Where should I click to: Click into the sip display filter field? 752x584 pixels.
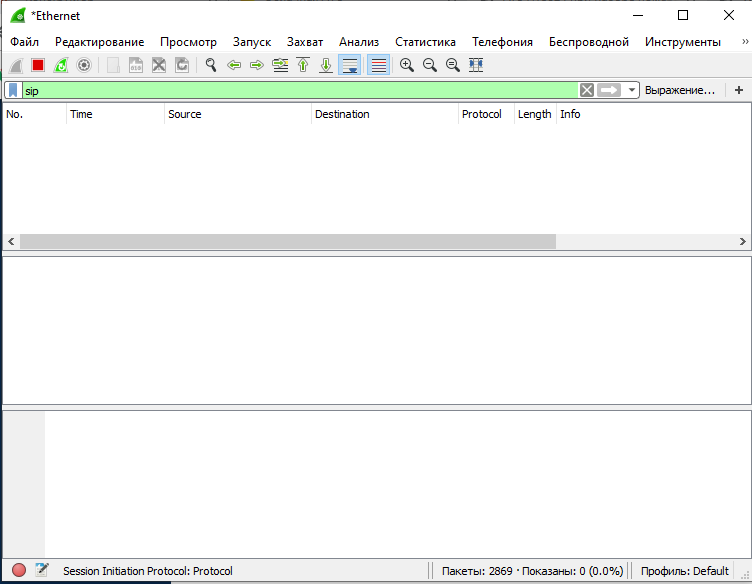tap(300, 90)
